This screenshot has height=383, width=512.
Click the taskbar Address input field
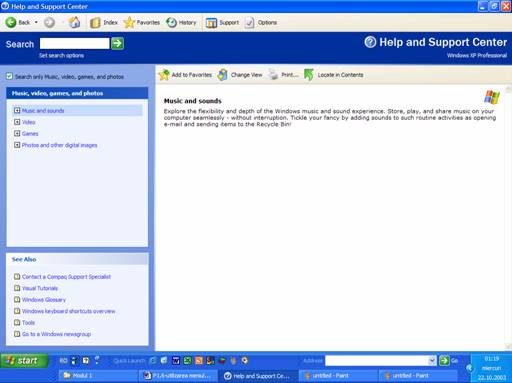click(x=377, y=361)
